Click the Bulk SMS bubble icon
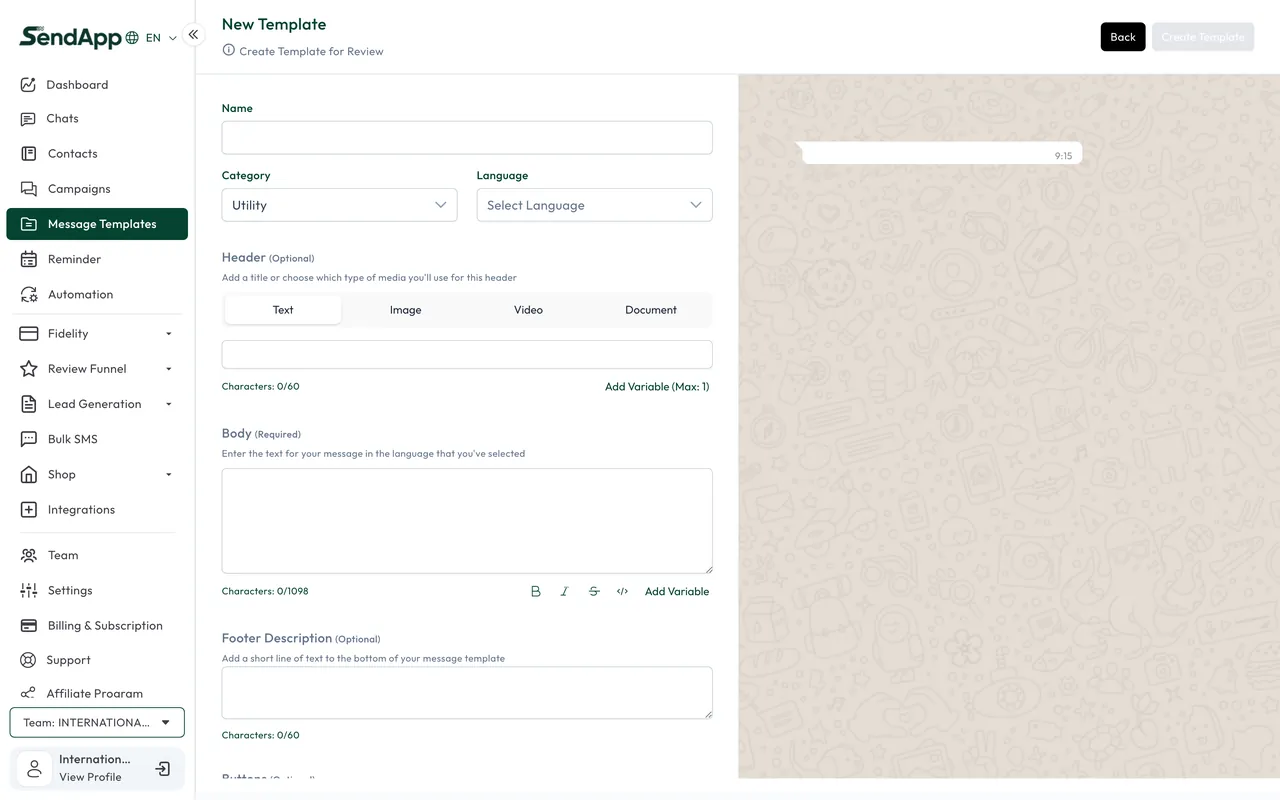 28,439
